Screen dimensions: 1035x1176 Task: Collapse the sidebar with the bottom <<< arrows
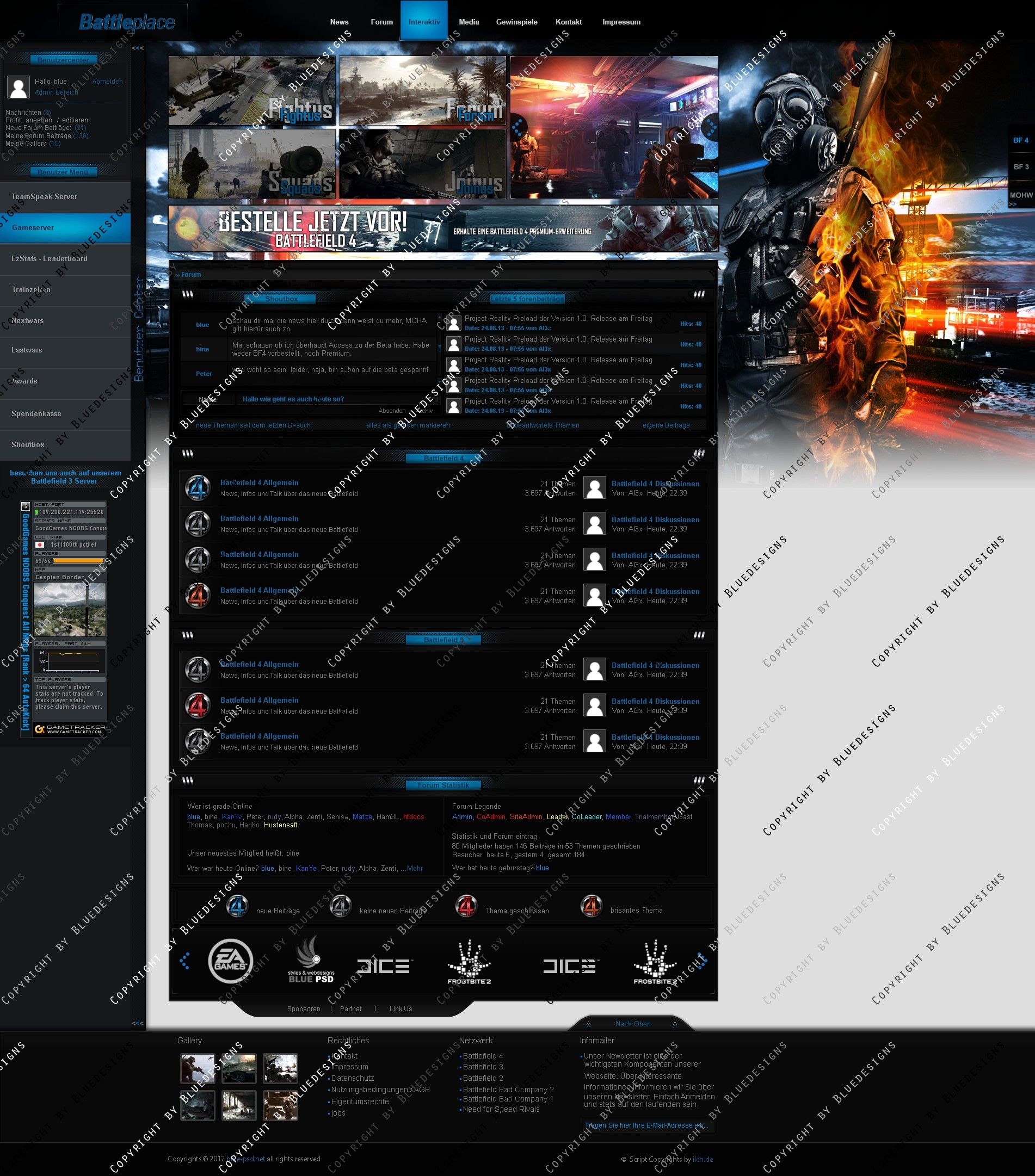pyautogui.click(x=138, y=1023)
